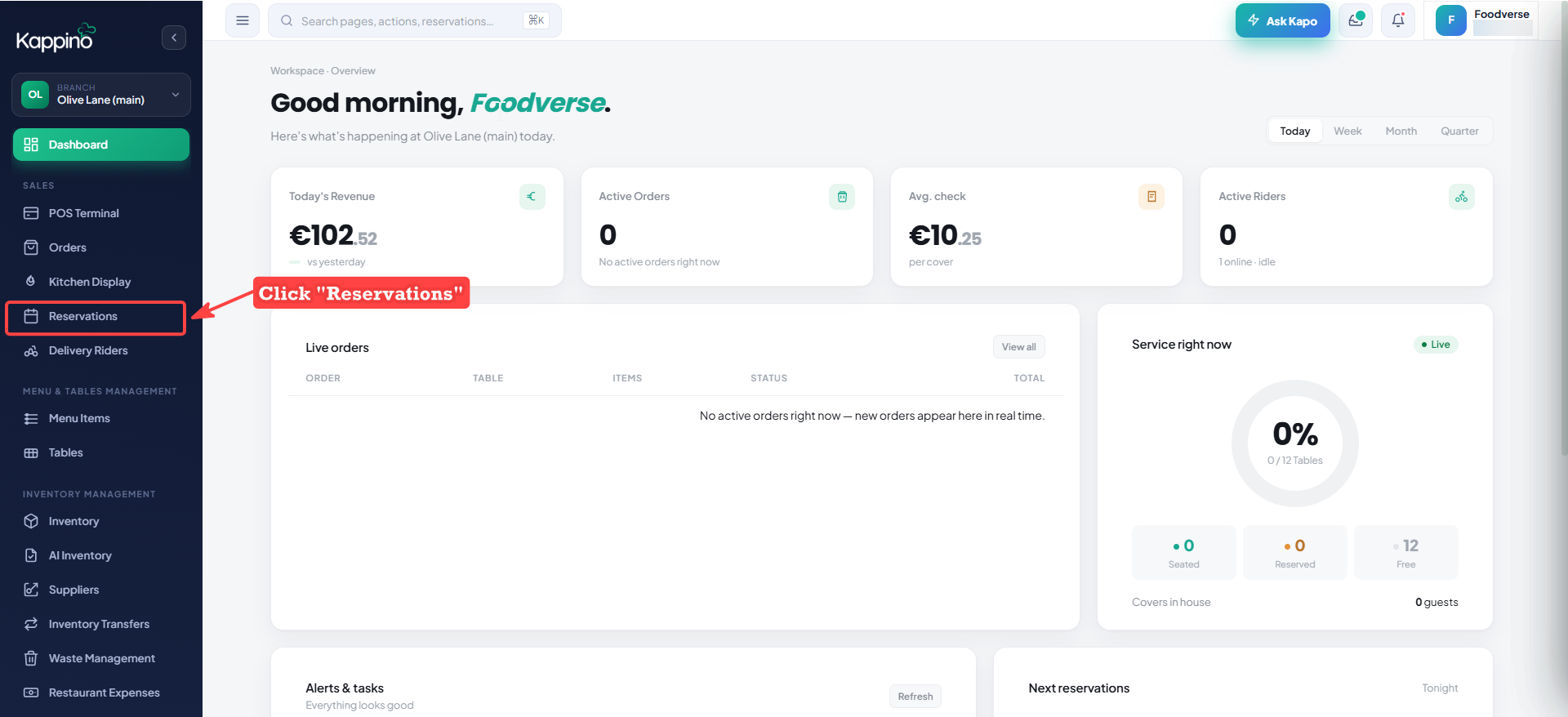Click the Live status badge
Image resolution: width=1568 pixels, height=717 pixels.
point(1436,345)
